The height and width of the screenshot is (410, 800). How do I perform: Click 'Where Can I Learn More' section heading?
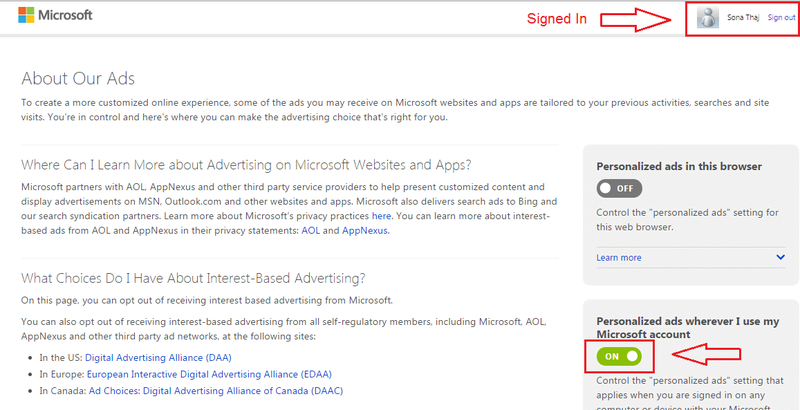246,165
